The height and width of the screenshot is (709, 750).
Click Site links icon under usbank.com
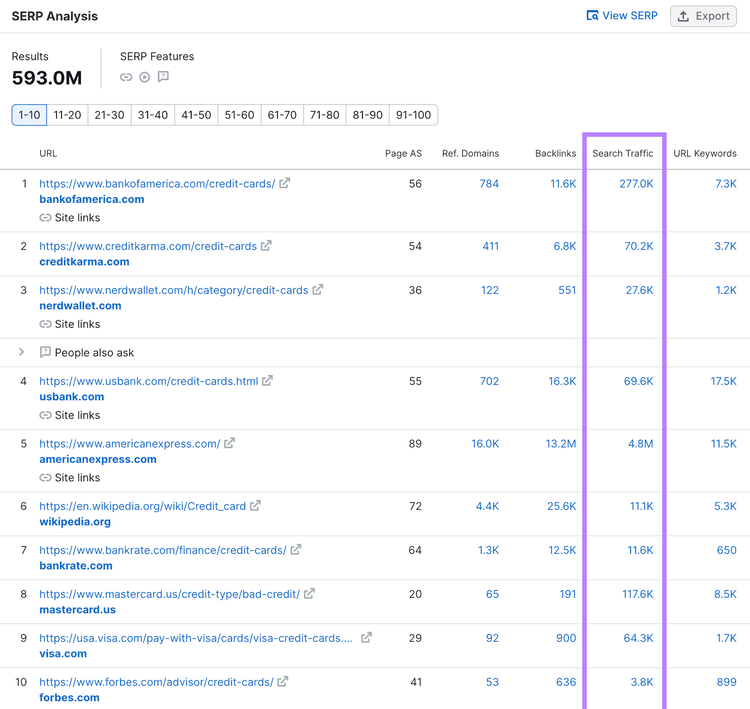point(45,415)
